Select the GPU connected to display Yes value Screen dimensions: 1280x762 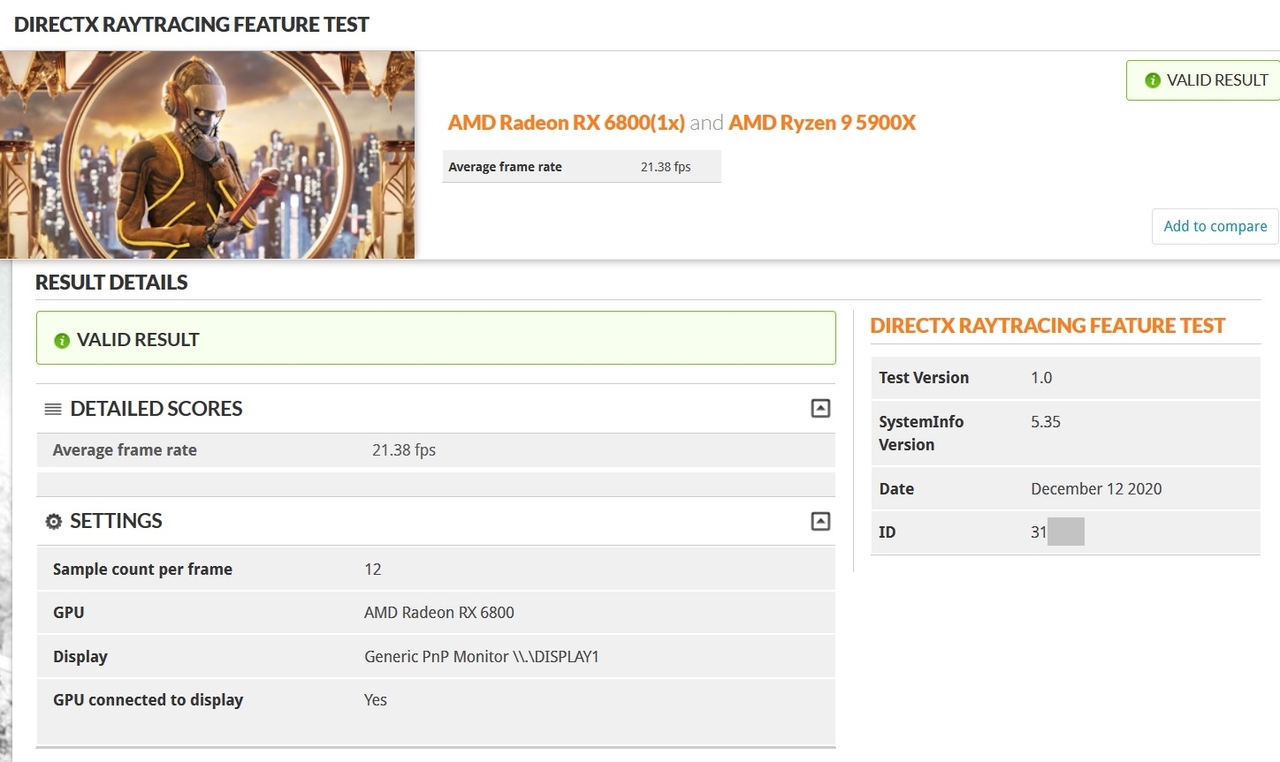[375, 700]
